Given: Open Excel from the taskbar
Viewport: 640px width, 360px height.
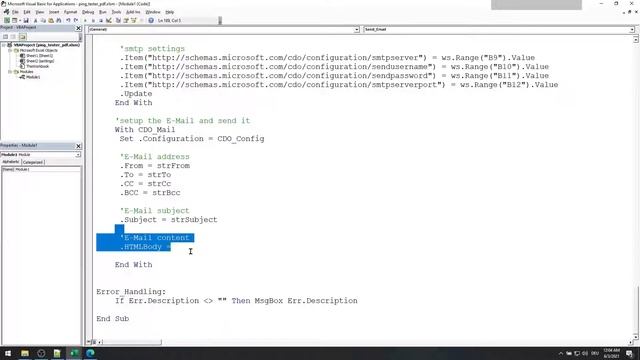Looking at the screenshot, I should [x=74, y=353].
